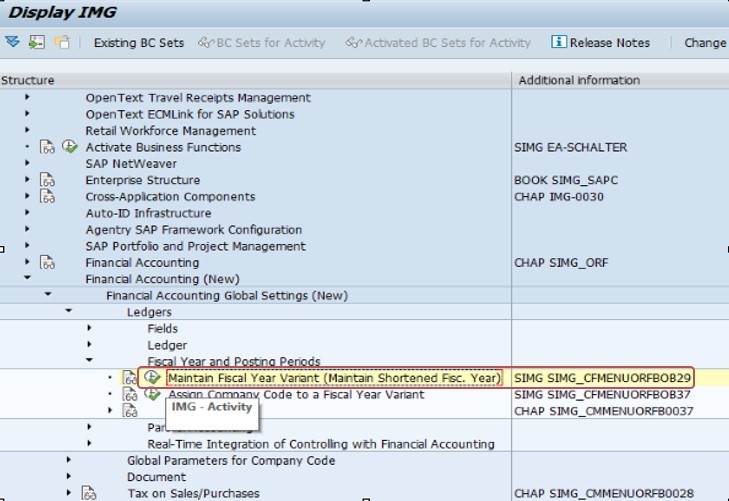Open documentation icon for the SIMG_CMMENUORFB0037 row
Screen dimensions: 729x501
pos(129,411)
